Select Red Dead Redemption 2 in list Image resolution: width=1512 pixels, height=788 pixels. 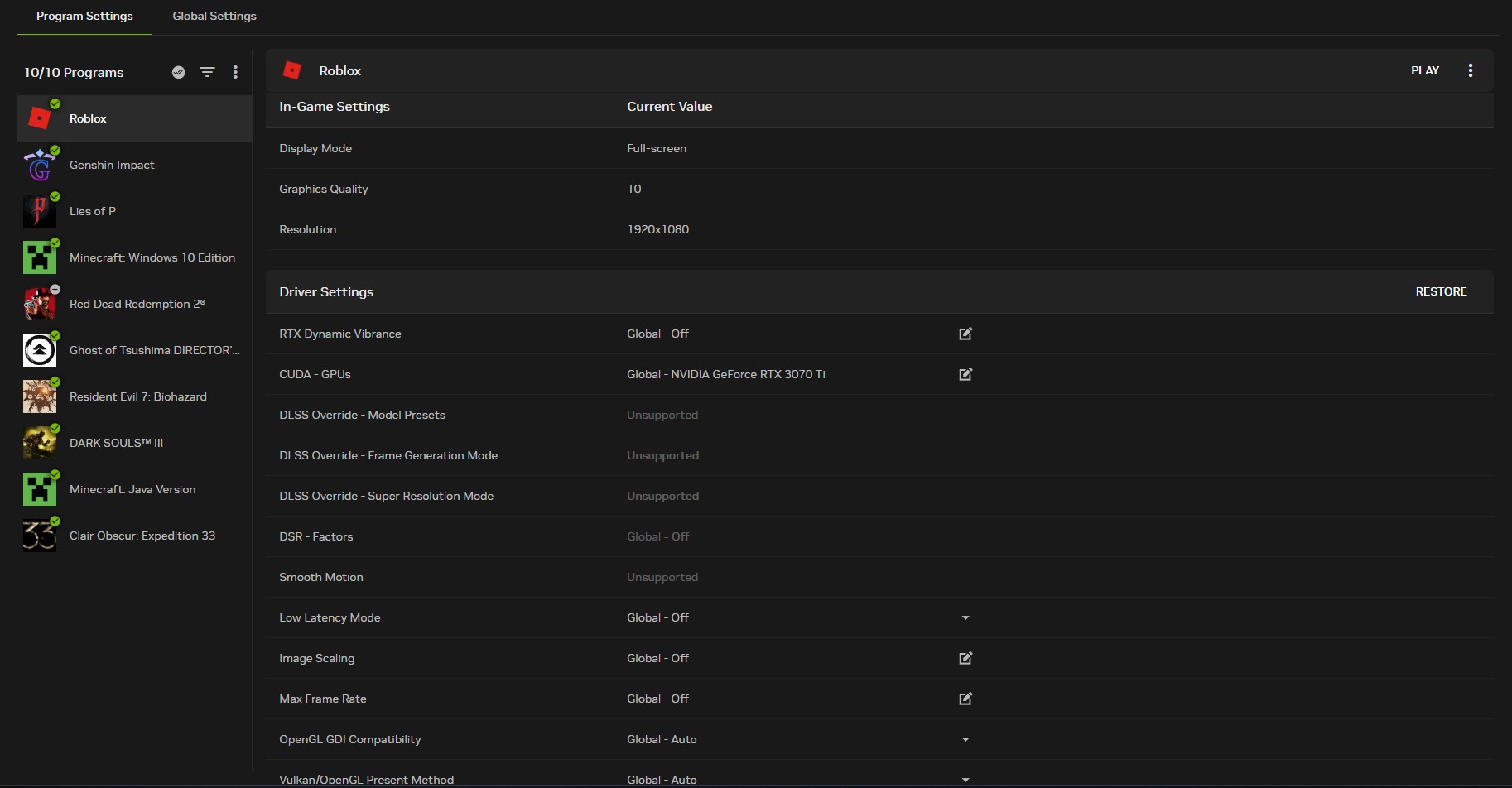(x=137, y=304)
